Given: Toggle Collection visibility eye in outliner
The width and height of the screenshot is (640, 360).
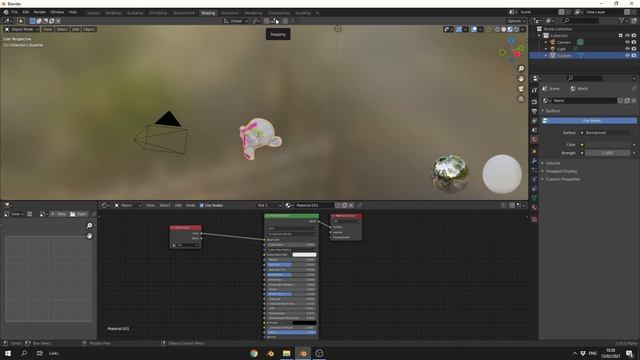Looking at the screenshot, I should click(x=627, y=36).
